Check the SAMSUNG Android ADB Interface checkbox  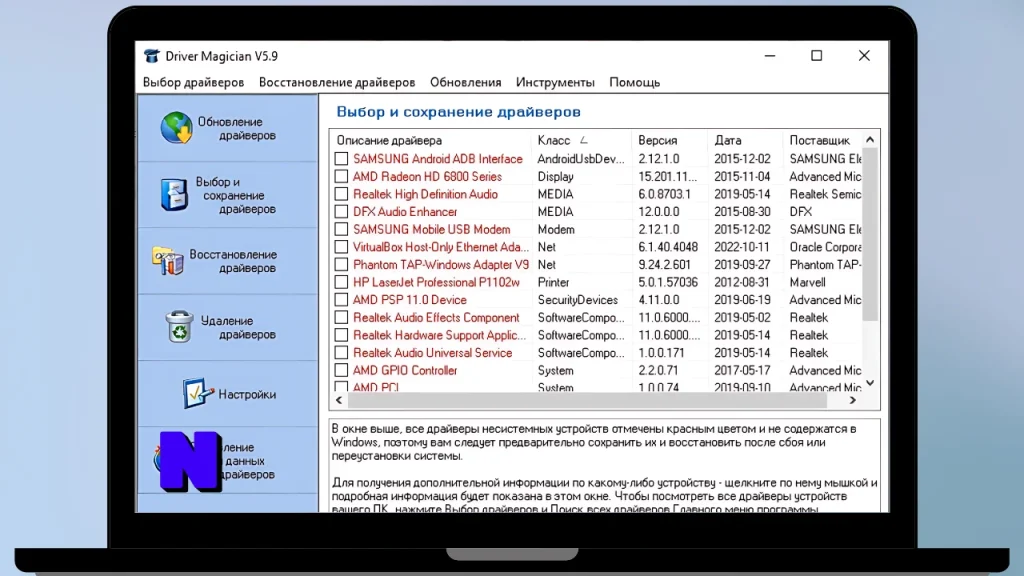coord(341,159)
